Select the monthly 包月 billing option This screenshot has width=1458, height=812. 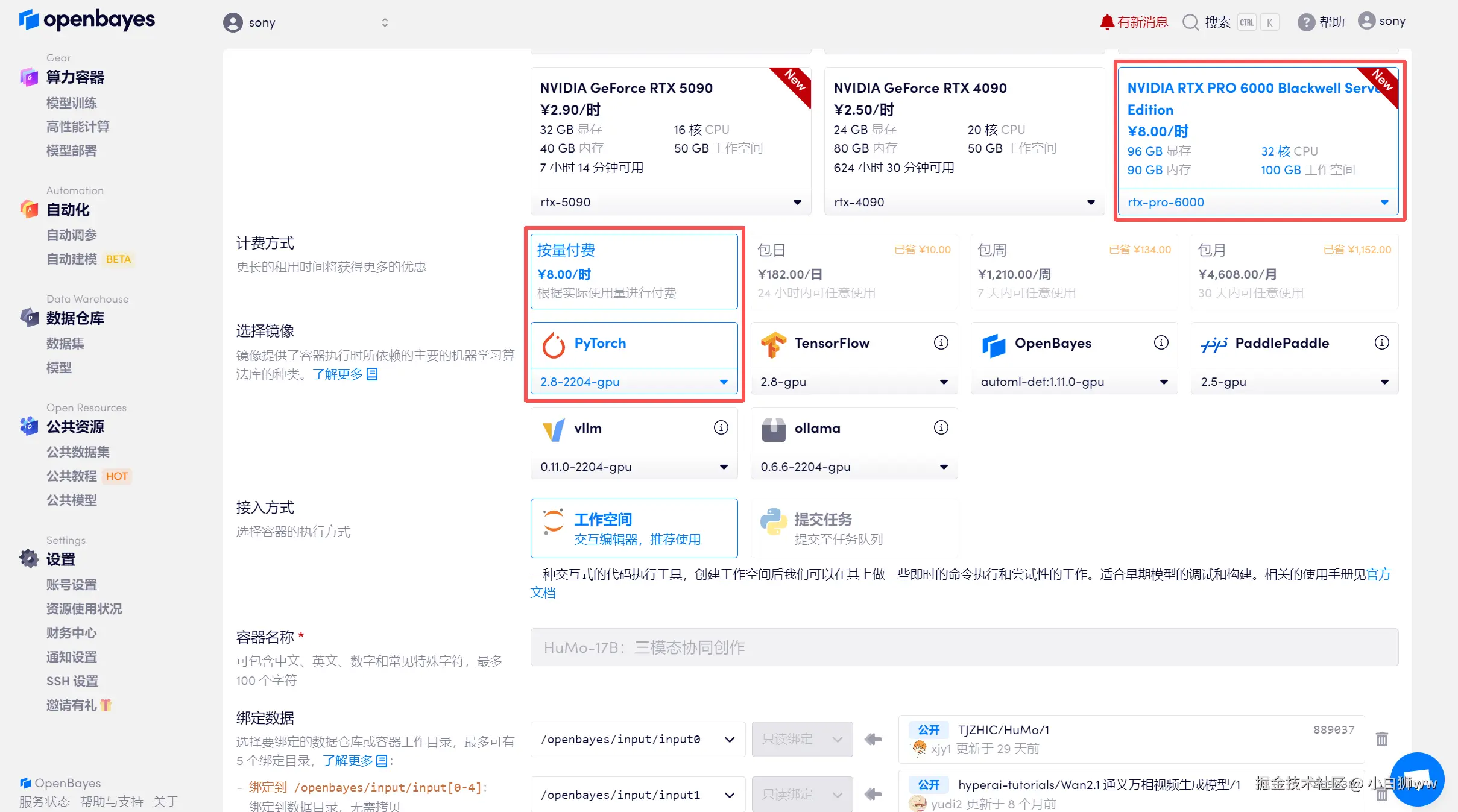[x=1294, y=271]
